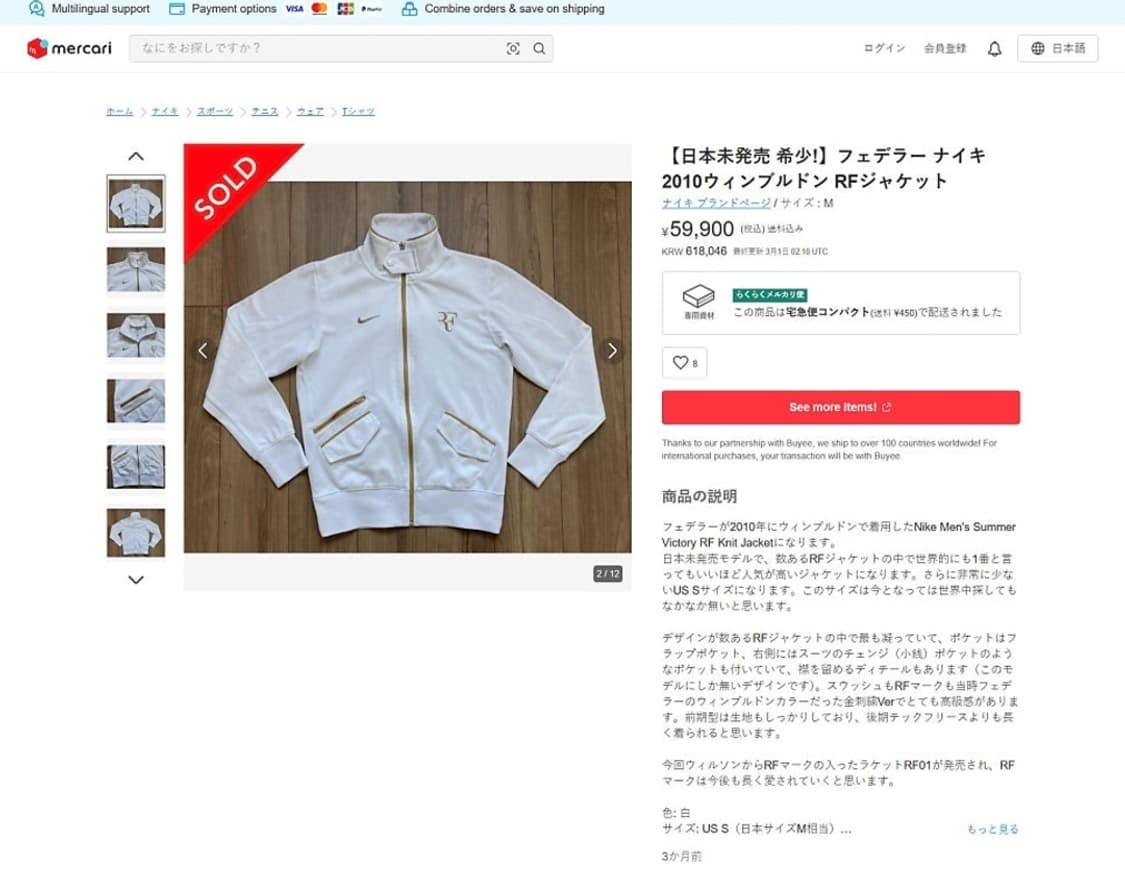Show previous product image arrow
1125x883 pixels.
203,351
